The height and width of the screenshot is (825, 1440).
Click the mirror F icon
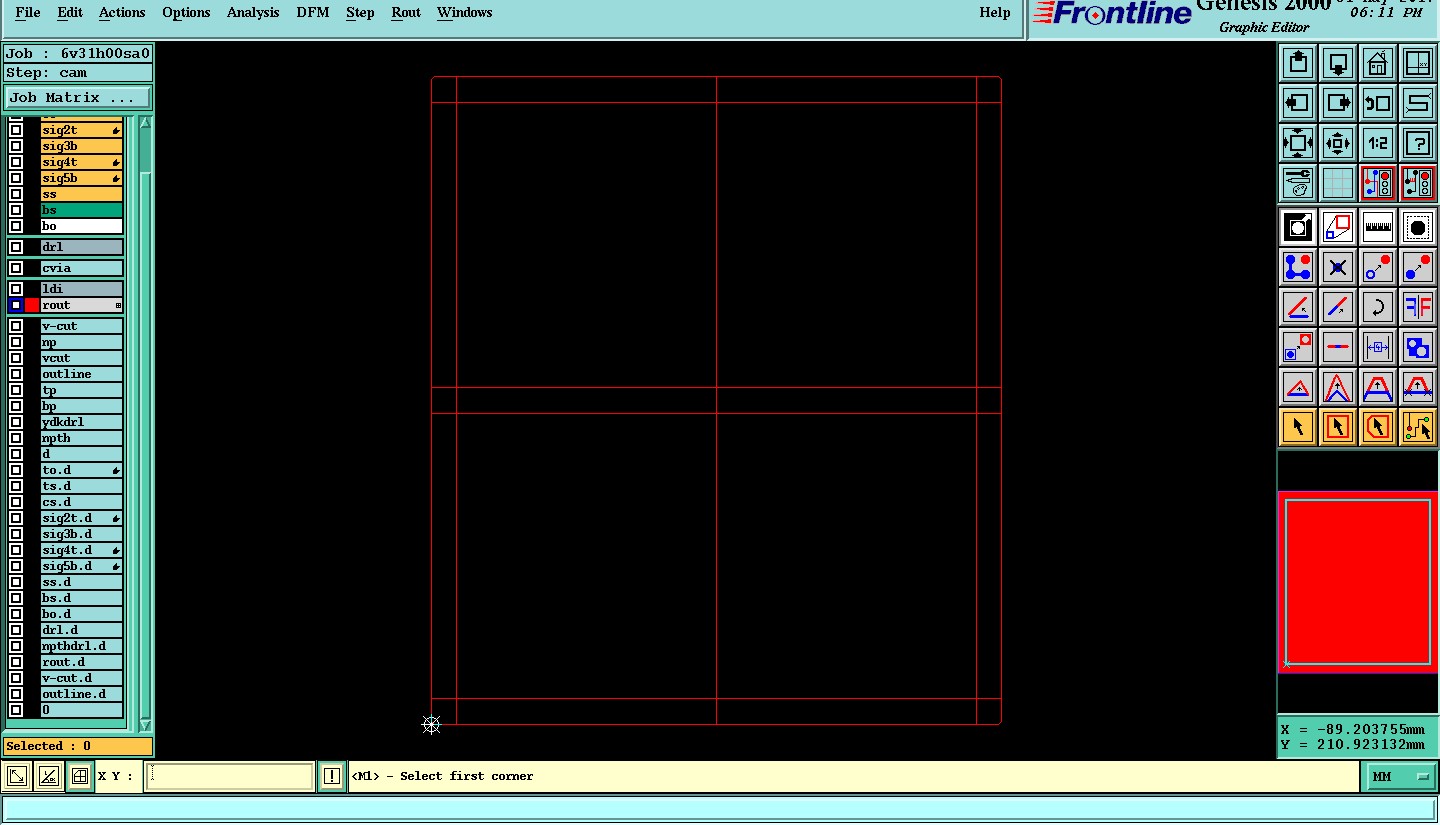click(1418, 307)
